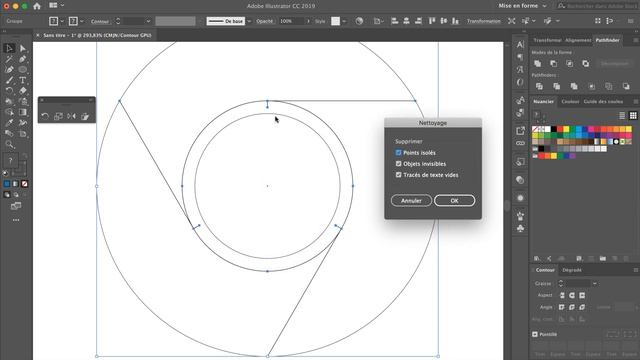Select the Type tool
The height and width of the screenshot is (360, 640).
coord(23,80)
